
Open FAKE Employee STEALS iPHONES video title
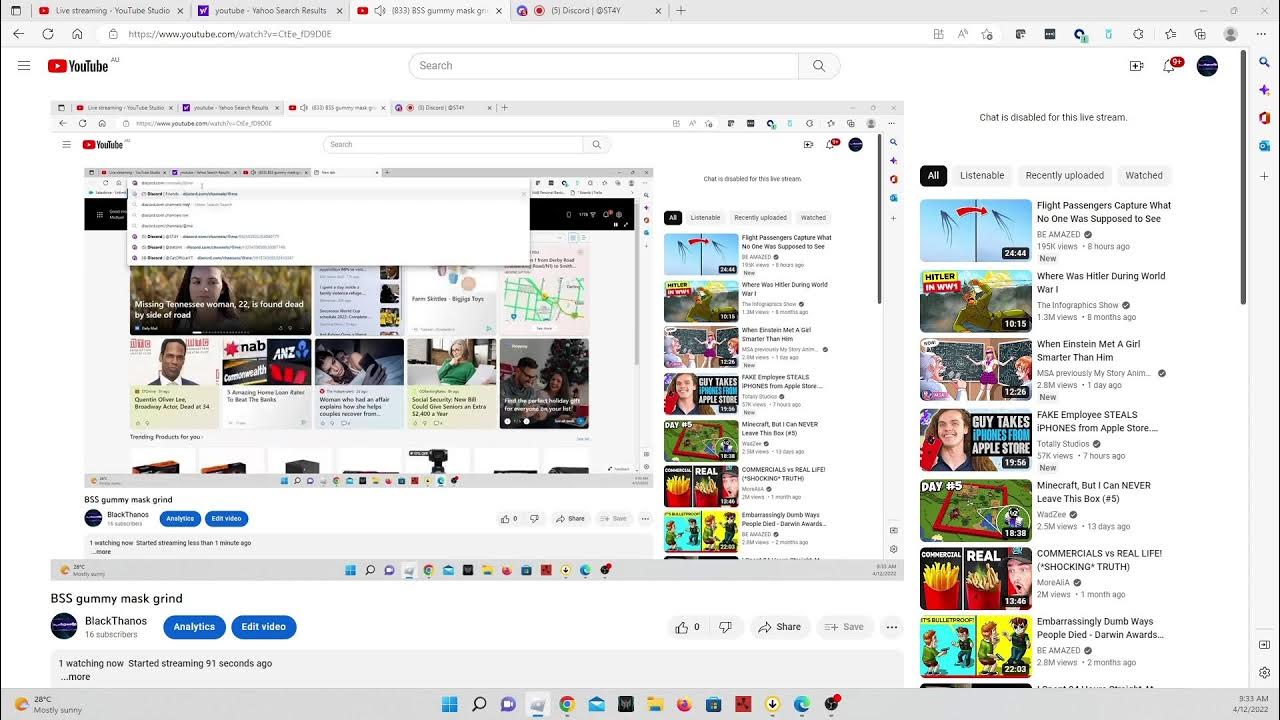tap(1097, 421)
